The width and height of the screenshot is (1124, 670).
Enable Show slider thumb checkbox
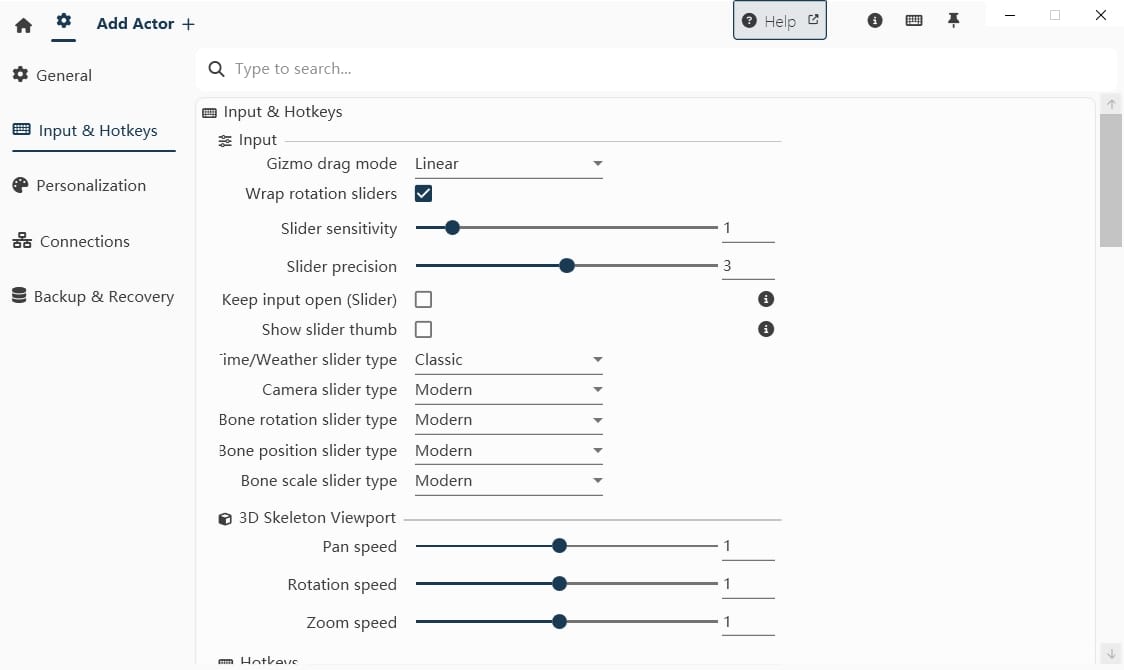click(x=423, y=329)
